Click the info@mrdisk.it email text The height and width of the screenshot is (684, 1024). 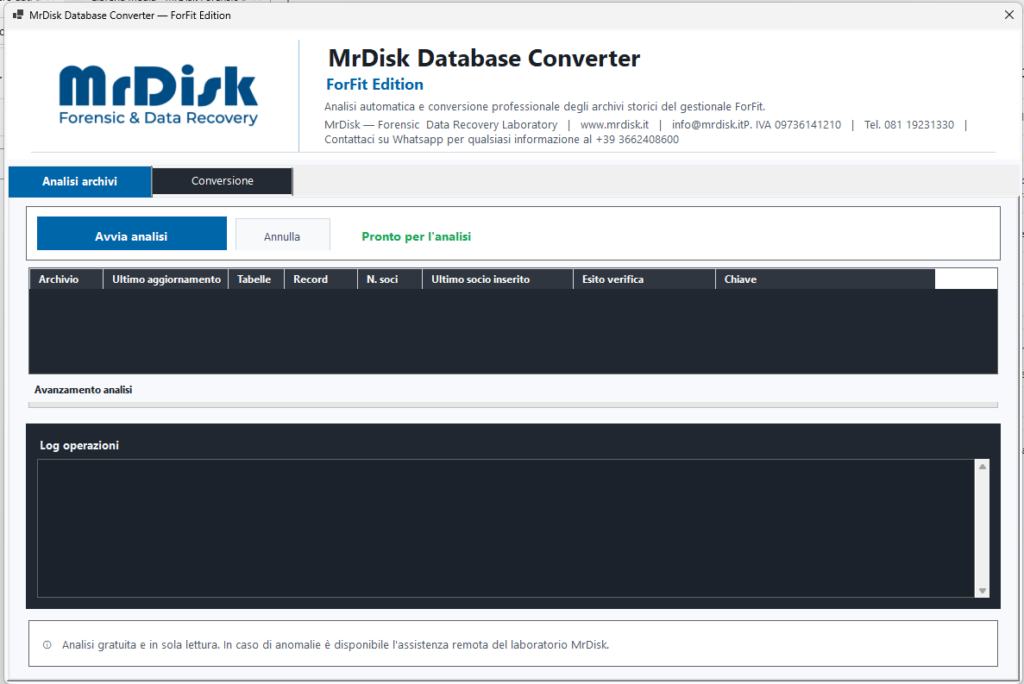(x=709, y=124)
